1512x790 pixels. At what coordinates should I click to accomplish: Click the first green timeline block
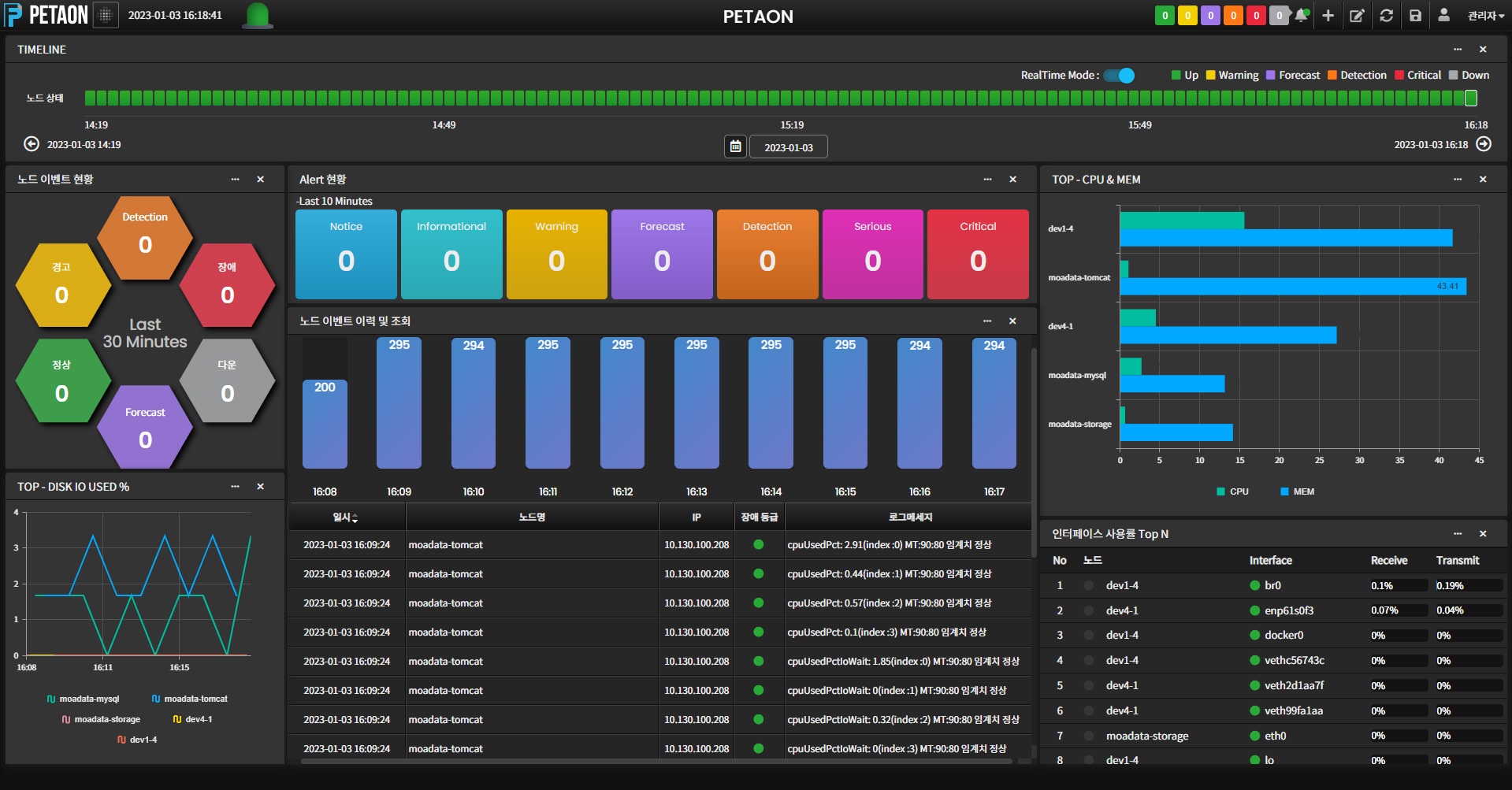tap(90, 98)
